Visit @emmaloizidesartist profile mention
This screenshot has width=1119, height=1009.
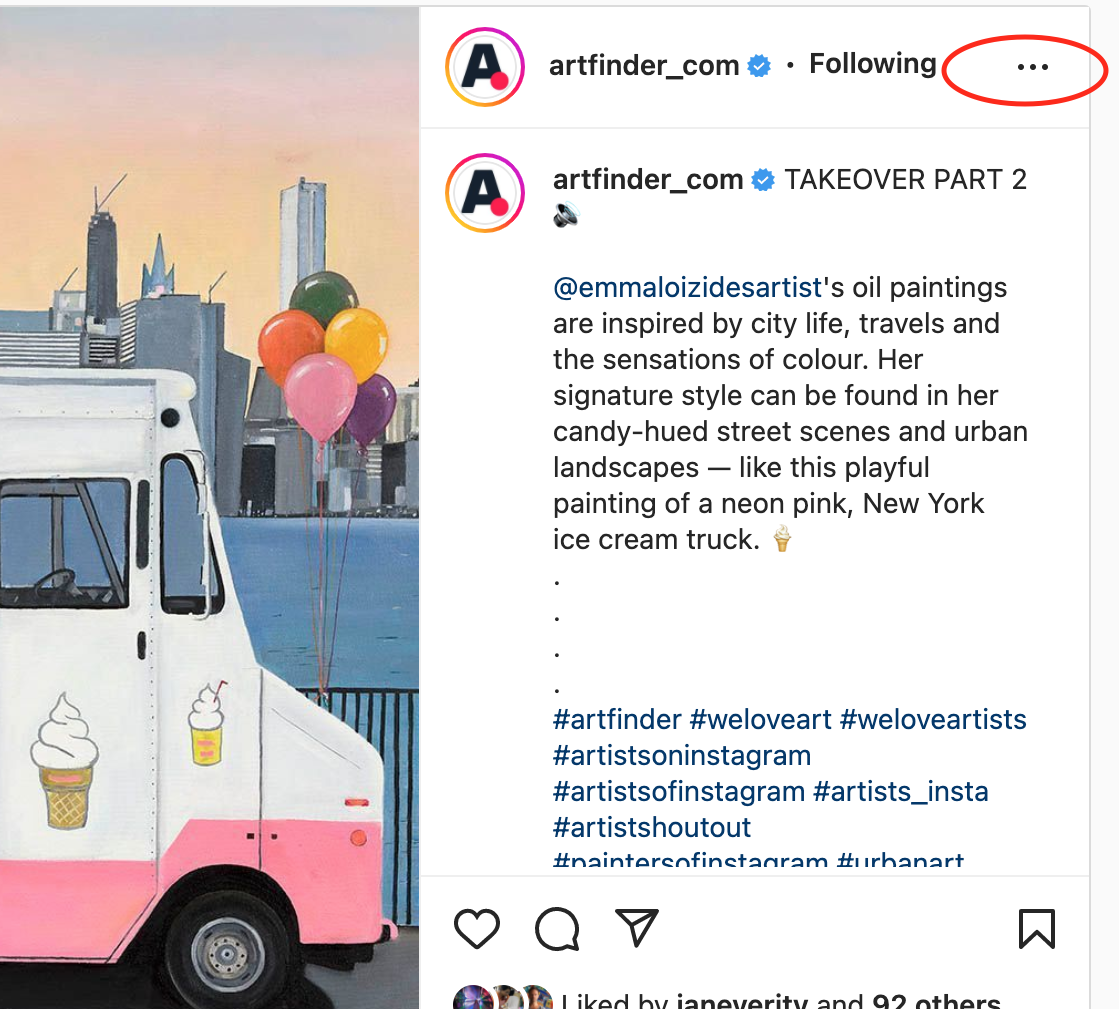click(x=688, y=288)
